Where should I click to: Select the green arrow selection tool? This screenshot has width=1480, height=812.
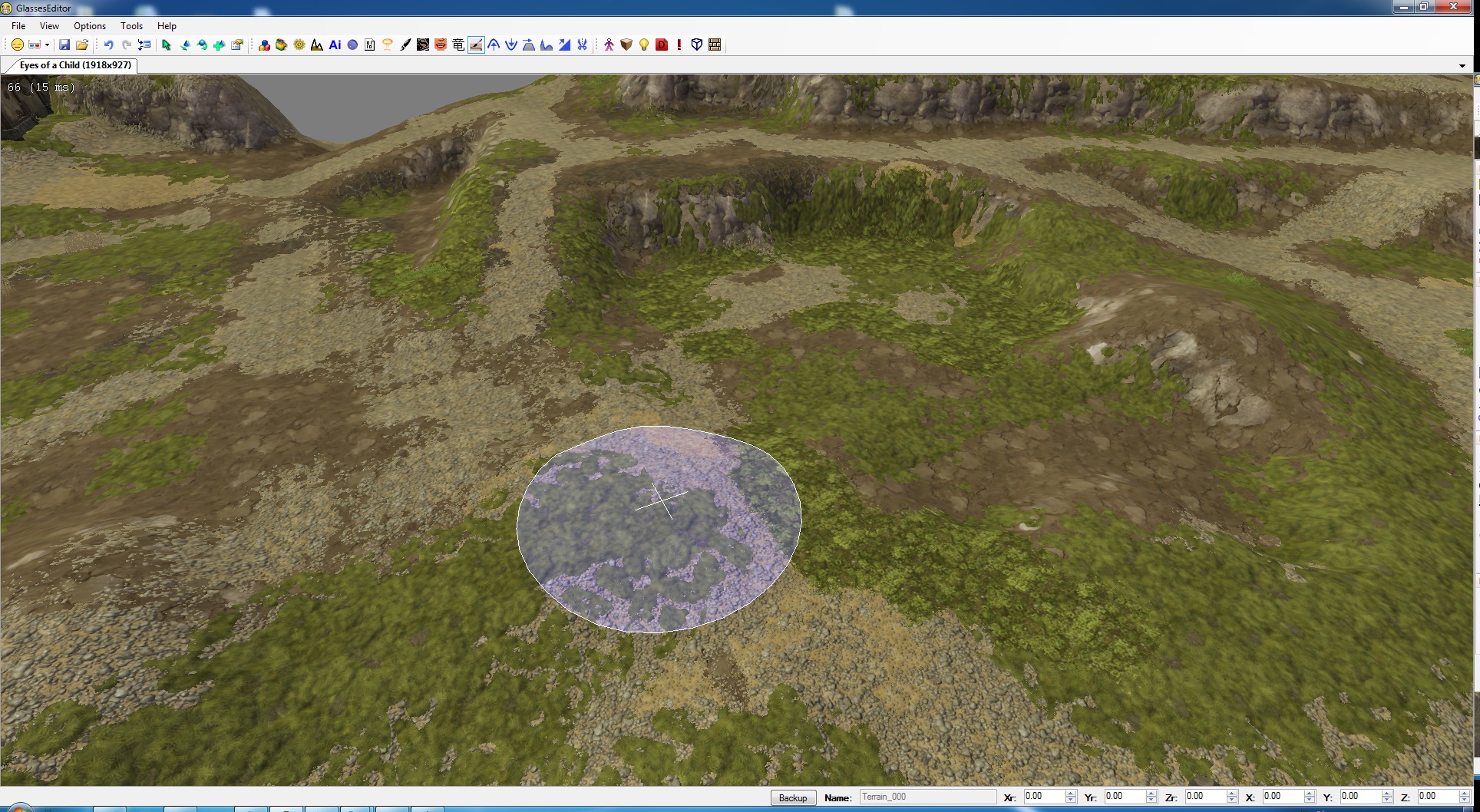pyautogui.click(x=166, y=45)
